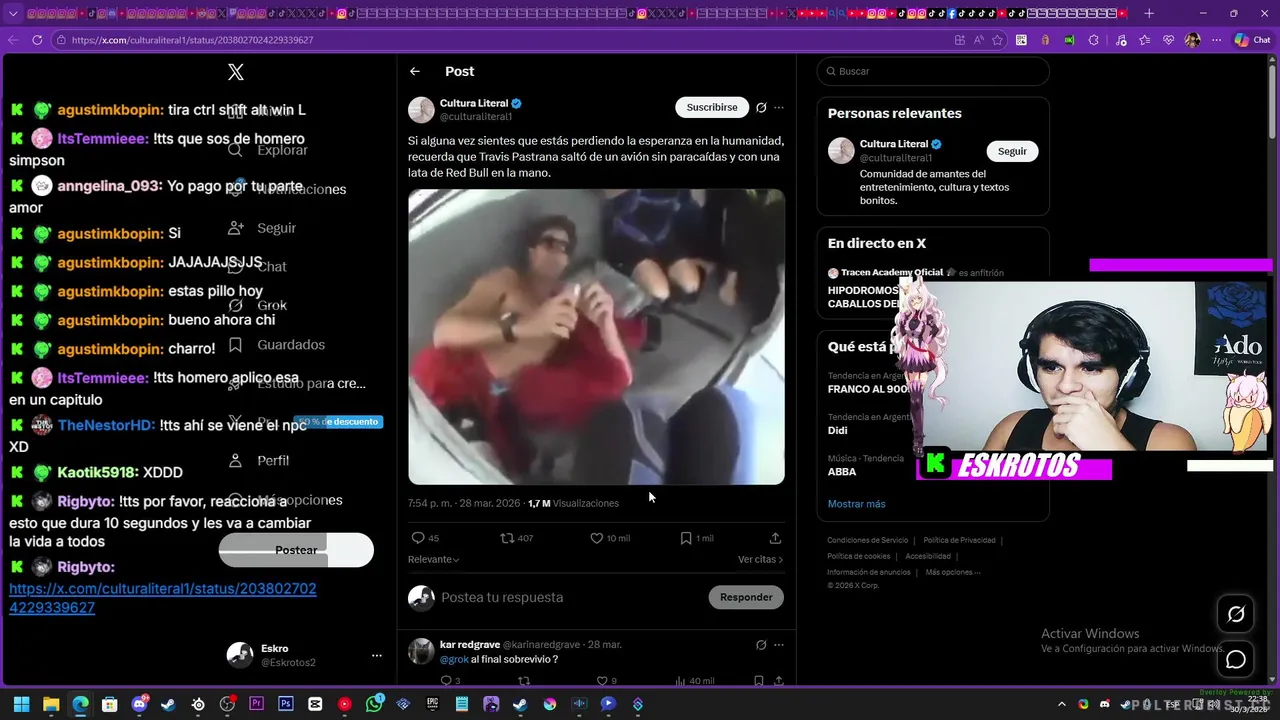This screenshot has height=720, width=1280.
Task: Follow Cultura Literal with Seguir button
Action: [1012, 151]
